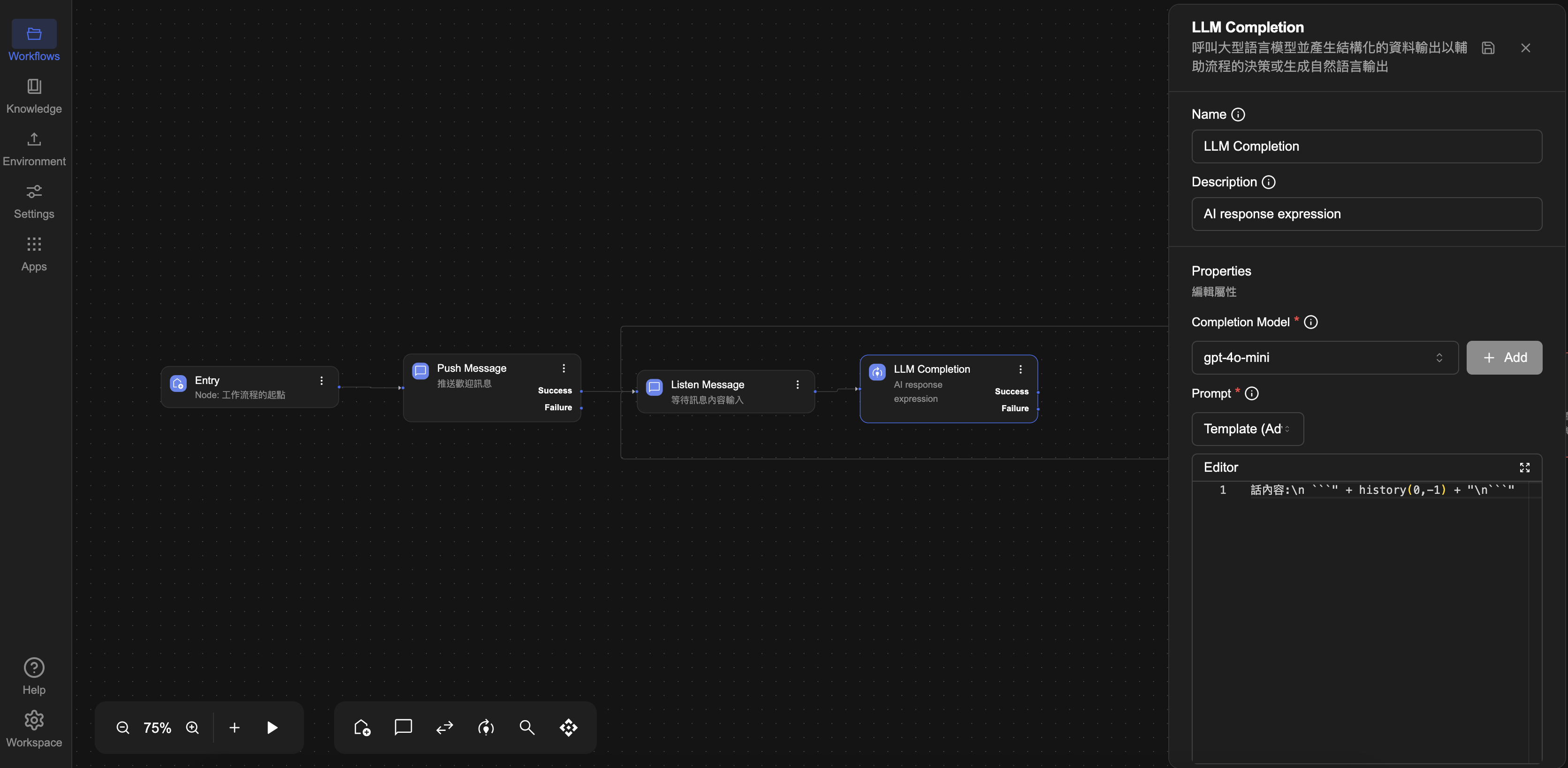Open the Knowledge section in sidebar
The image size is (1568, 768).
(34, 96)
